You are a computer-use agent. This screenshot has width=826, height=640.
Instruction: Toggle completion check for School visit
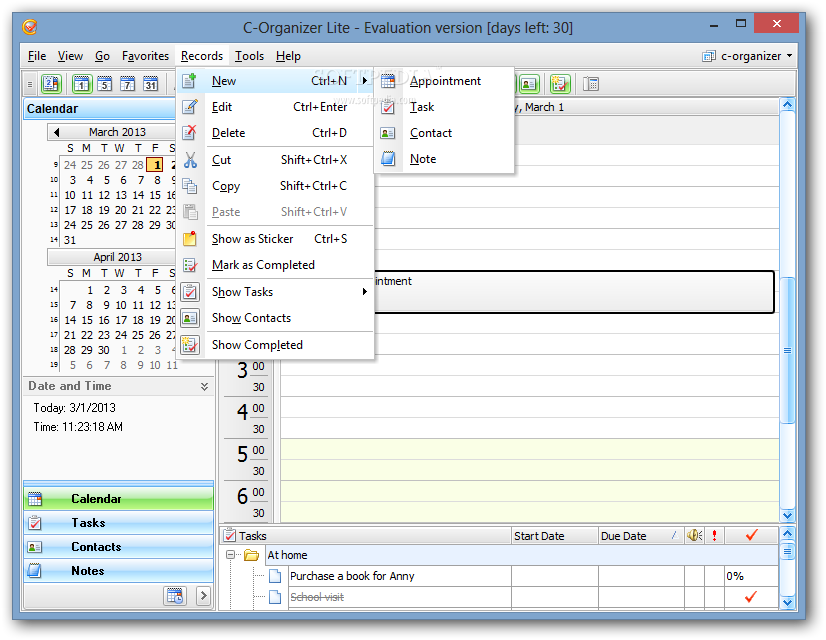751,597
